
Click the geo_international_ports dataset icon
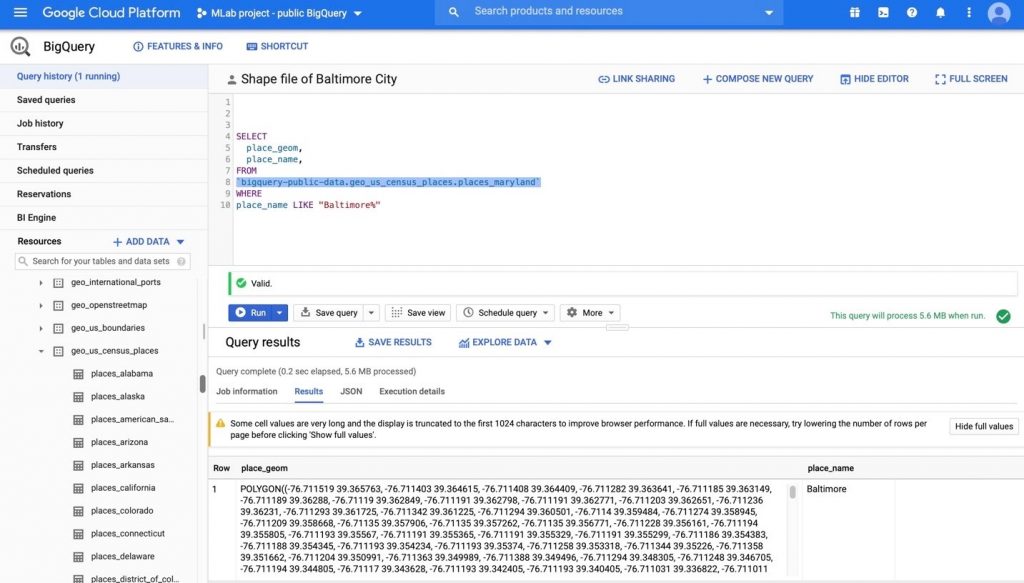tap(58, 283)
